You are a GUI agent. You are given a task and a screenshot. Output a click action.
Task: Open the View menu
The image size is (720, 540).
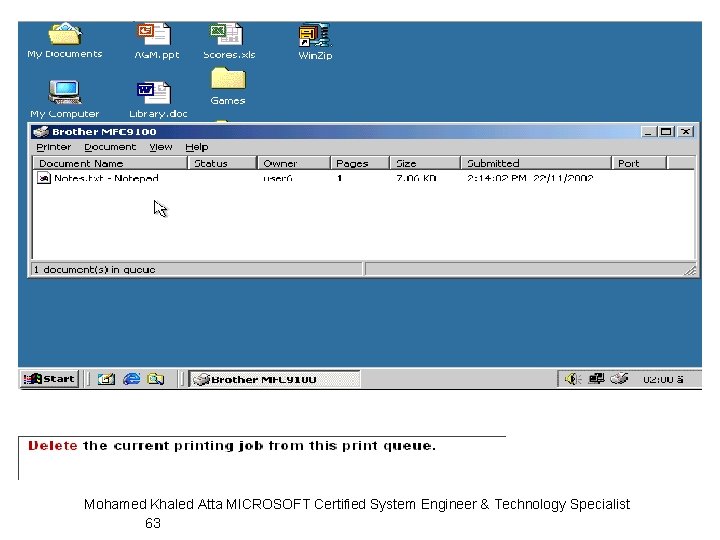click(161, 147)
